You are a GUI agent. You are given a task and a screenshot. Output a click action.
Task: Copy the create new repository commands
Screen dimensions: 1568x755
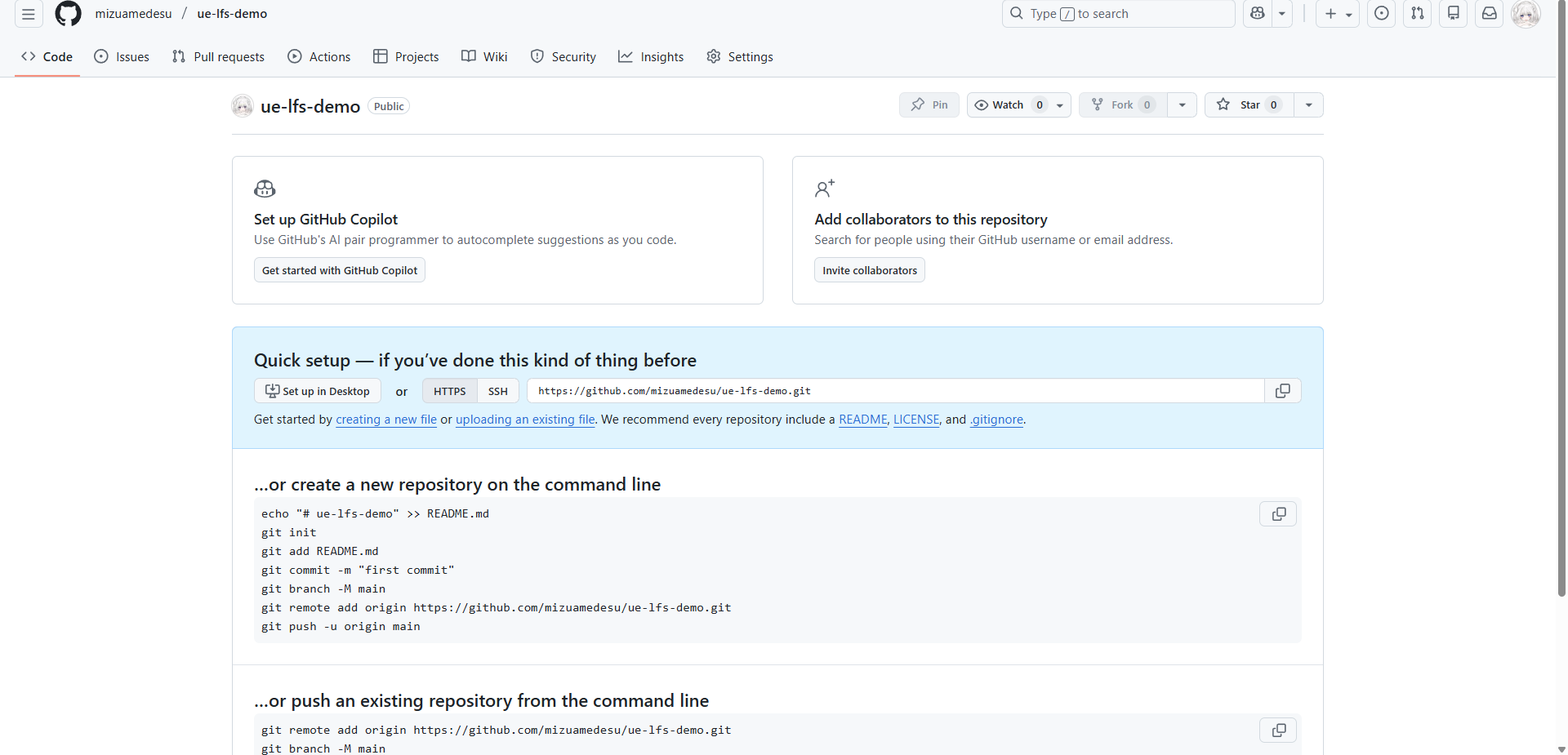click(1278, 514)
